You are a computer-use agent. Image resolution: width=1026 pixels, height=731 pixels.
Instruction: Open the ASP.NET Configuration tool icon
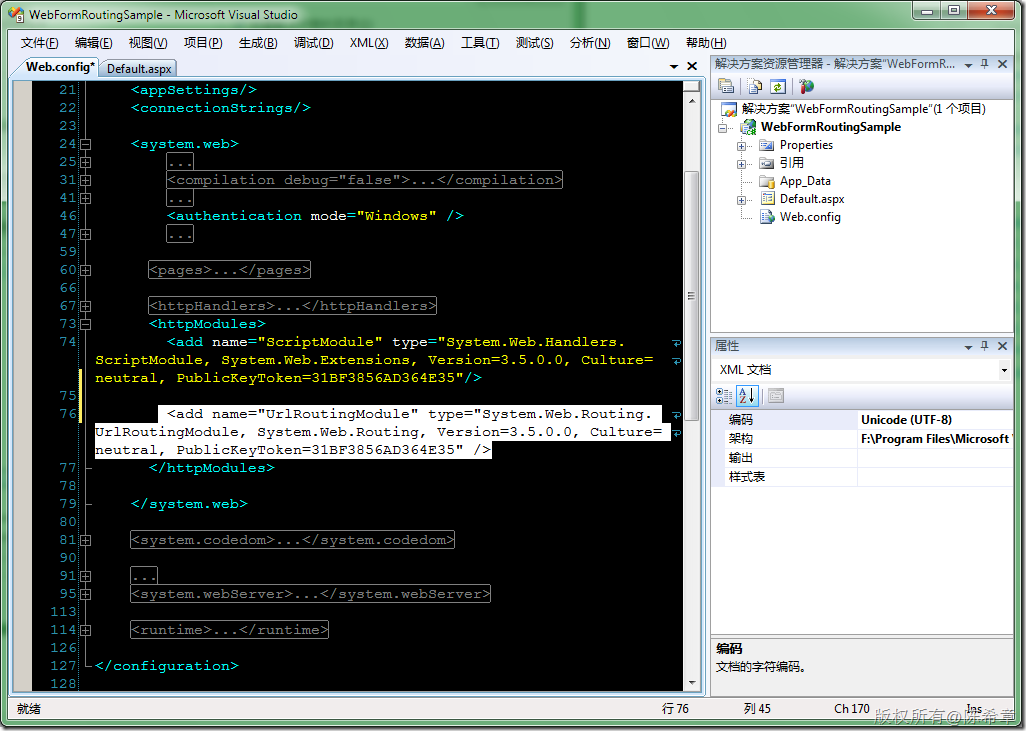(x=806, y=86)
